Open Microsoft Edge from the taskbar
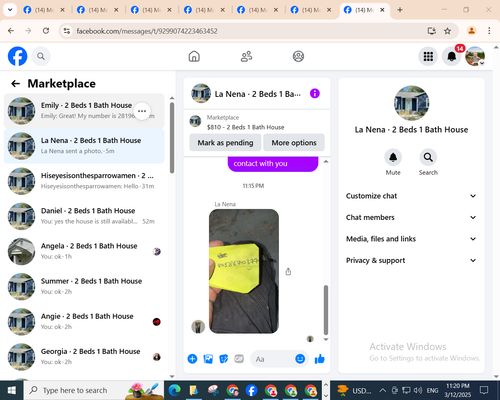The width and height of the screenshot is (500, 400). tap(175, 390)
